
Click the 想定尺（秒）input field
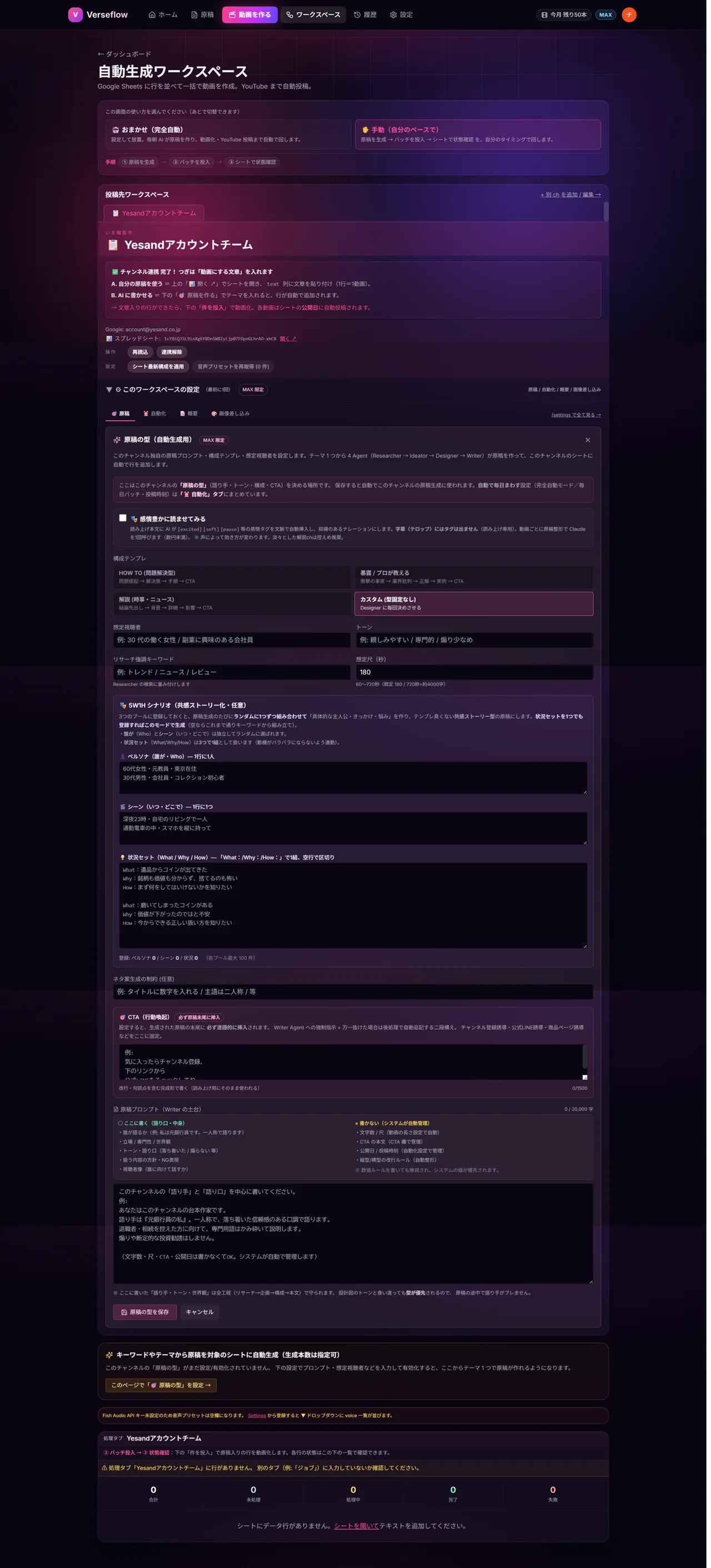coord(474,672)
